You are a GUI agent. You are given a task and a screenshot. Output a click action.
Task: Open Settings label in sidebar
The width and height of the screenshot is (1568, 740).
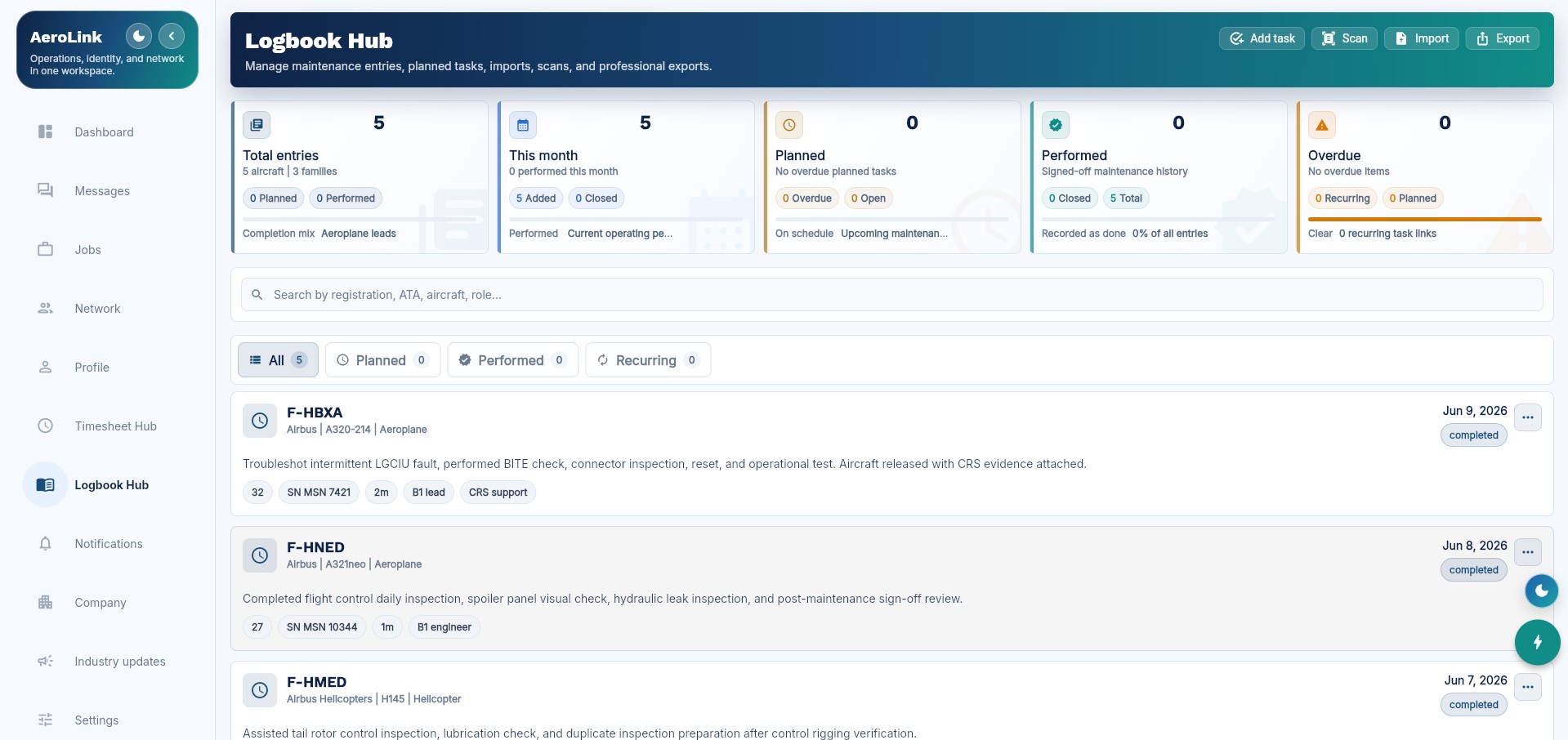pos(96,720)
